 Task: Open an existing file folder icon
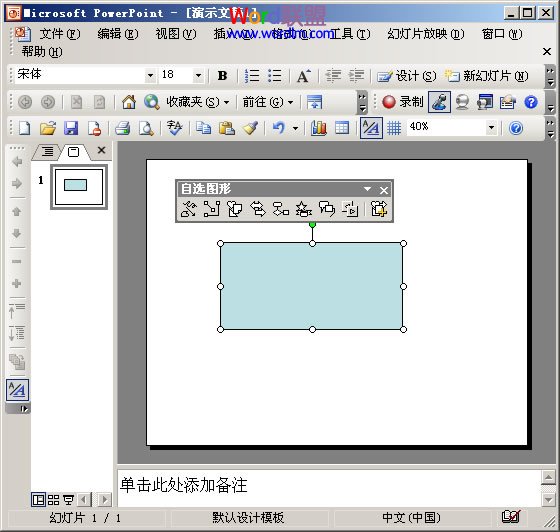(x=48, y=128)
